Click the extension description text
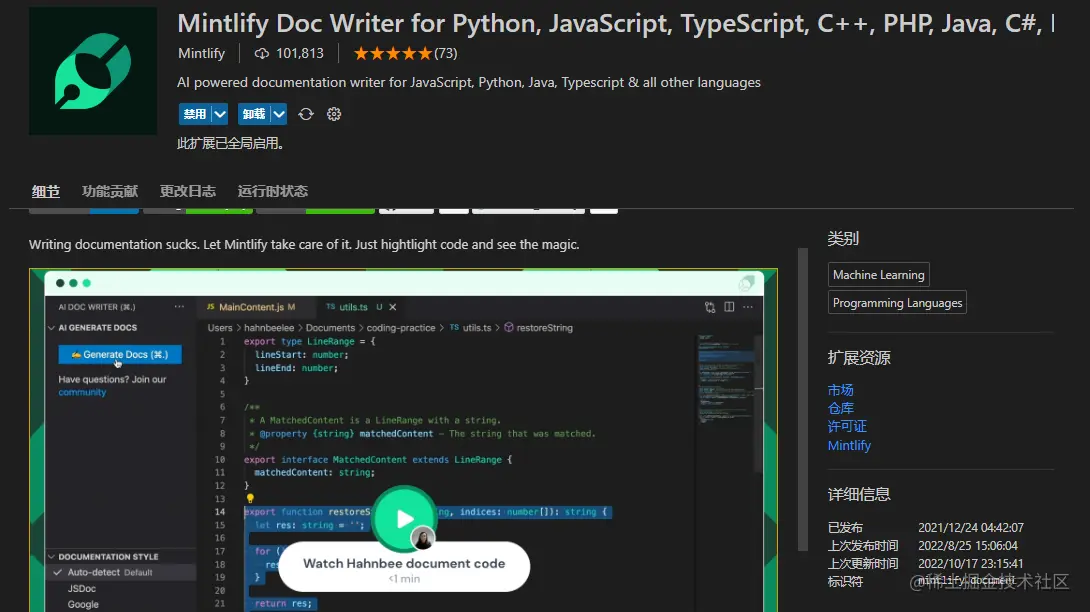 point(469,82)
